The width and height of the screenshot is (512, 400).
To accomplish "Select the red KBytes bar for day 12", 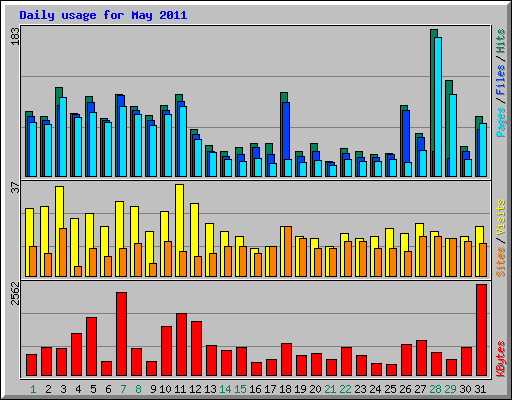I will click(x=196, y=349).
